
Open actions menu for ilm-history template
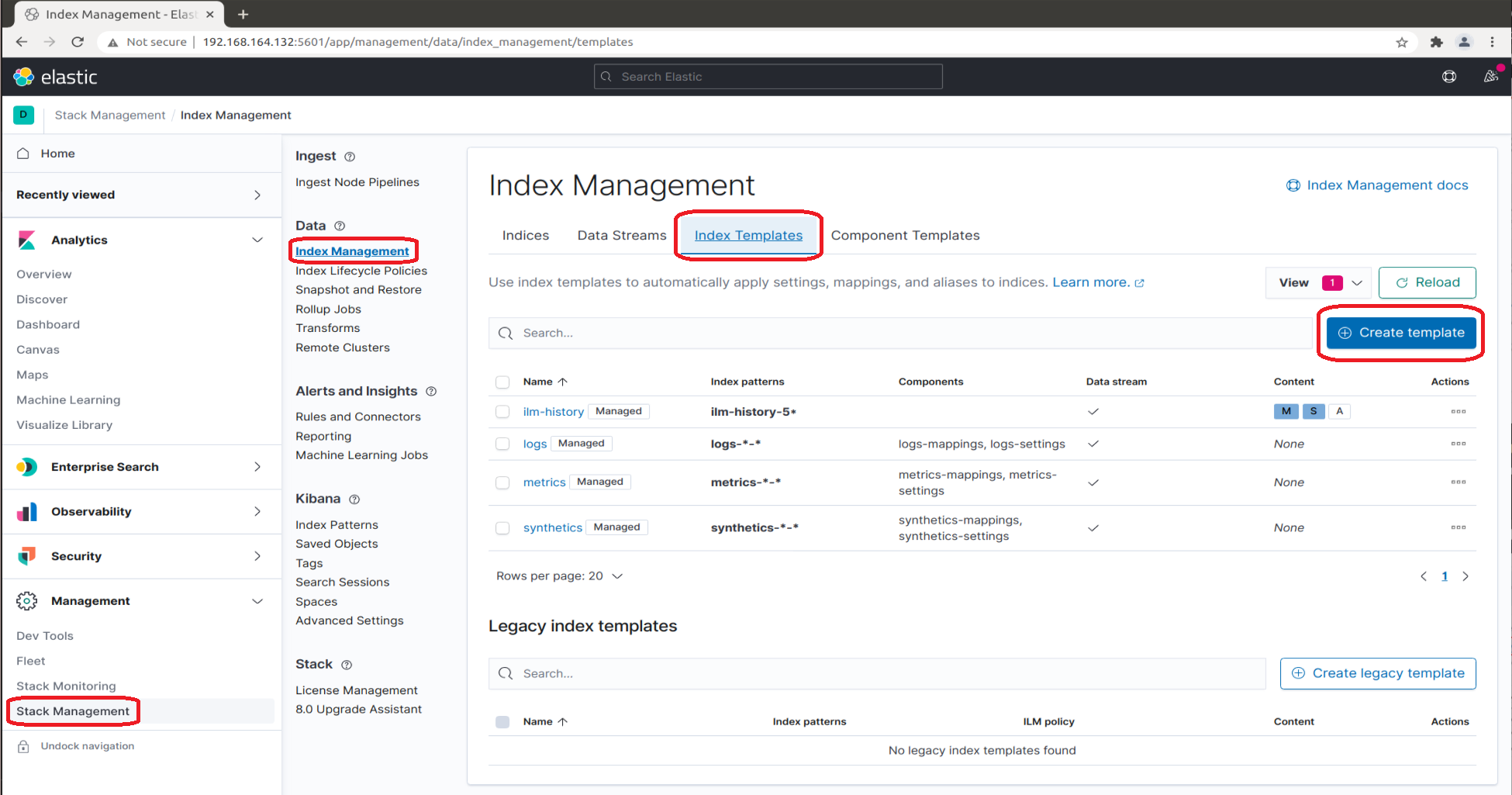point(1458,412)
